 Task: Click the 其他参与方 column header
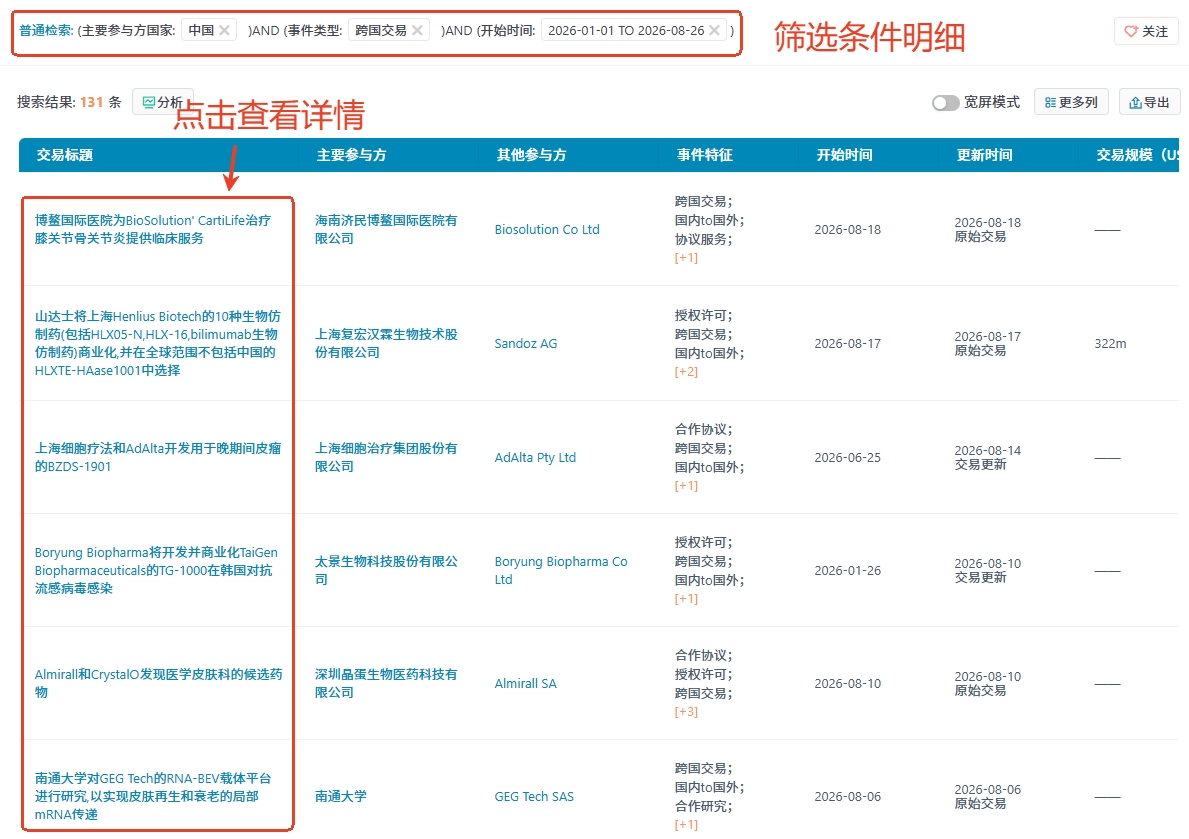pyautogui.click(x=531, y=155)
